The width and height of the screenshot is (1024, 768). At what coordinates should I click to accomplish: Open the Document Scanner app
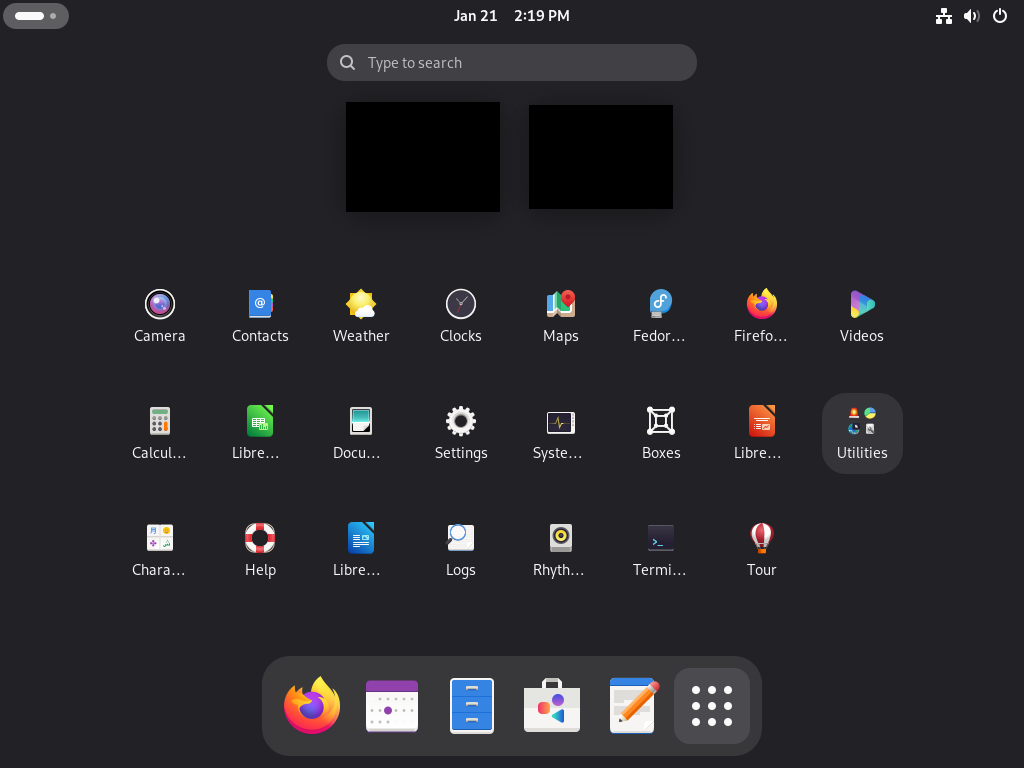(x=360, y=433)
